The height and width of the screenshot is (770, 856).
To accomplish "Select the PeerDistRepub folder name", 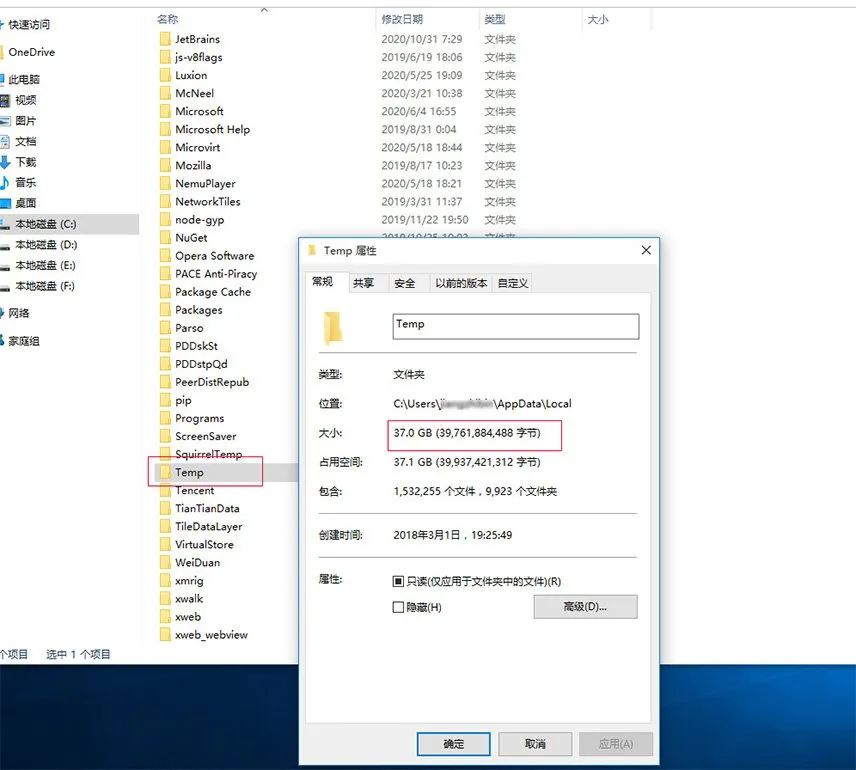I will click(212, 382).
